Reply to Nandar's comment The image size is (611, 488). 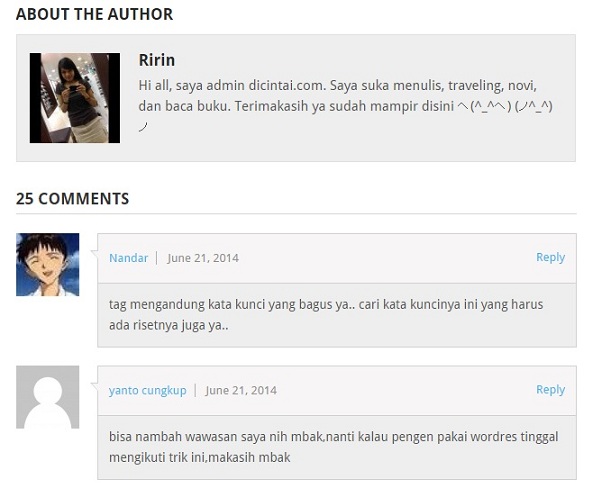pyautogui.click(x=550, y=257)
